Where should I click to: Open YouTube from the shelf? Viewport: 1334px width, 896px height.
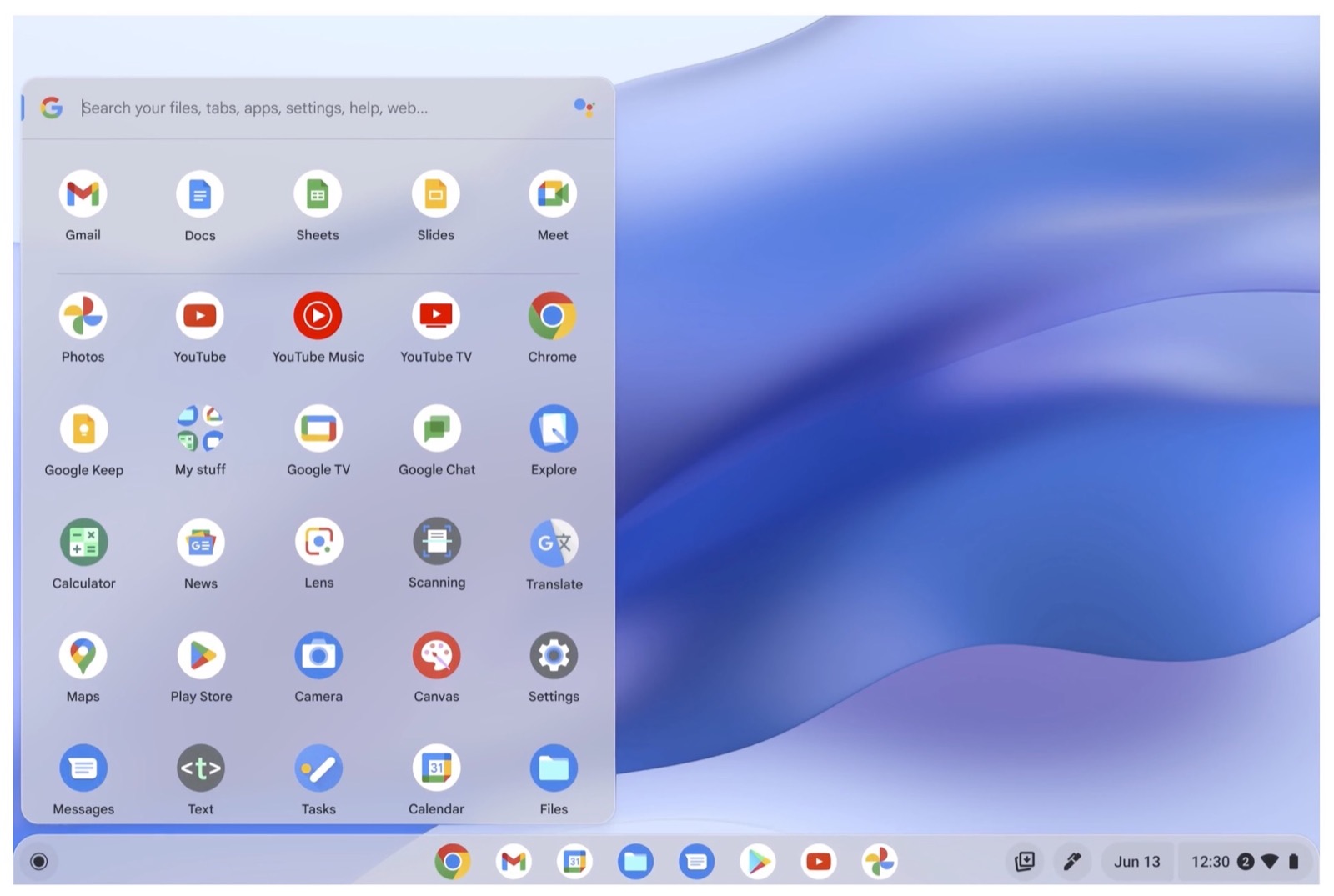click(819, 861)
